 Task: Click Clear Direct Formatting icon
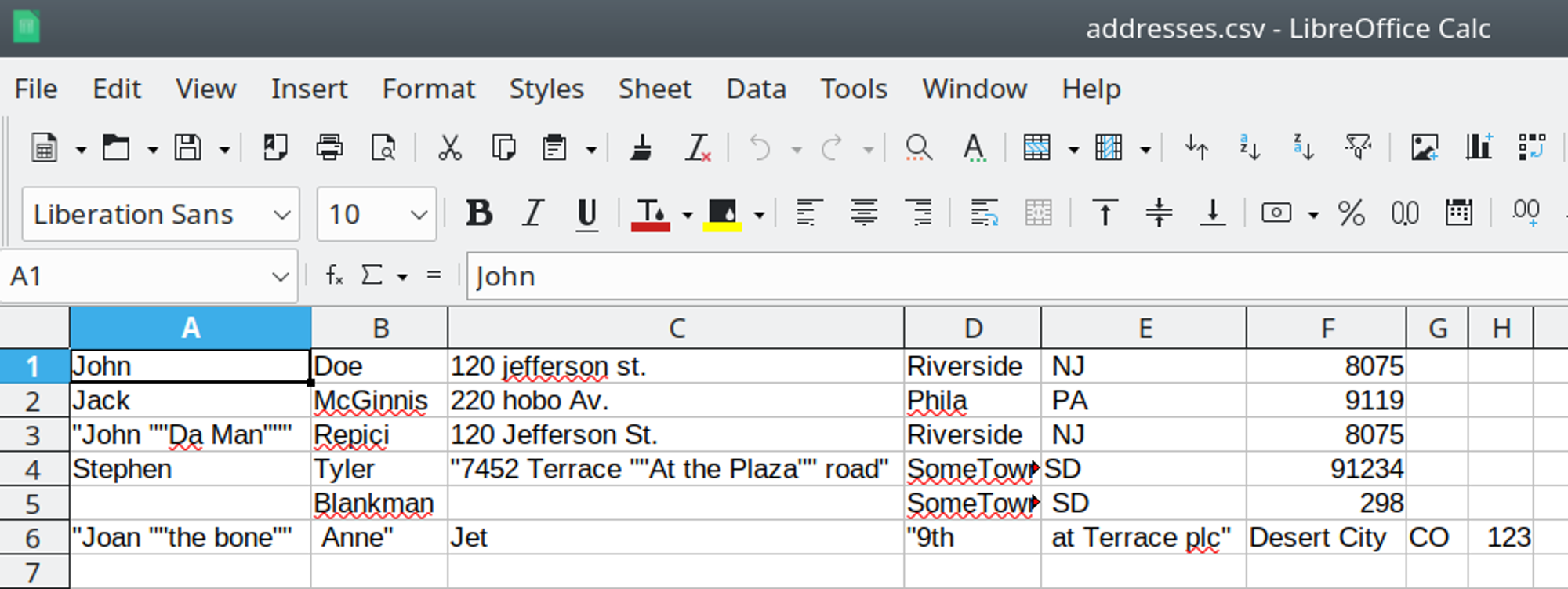tap(697, 147)
